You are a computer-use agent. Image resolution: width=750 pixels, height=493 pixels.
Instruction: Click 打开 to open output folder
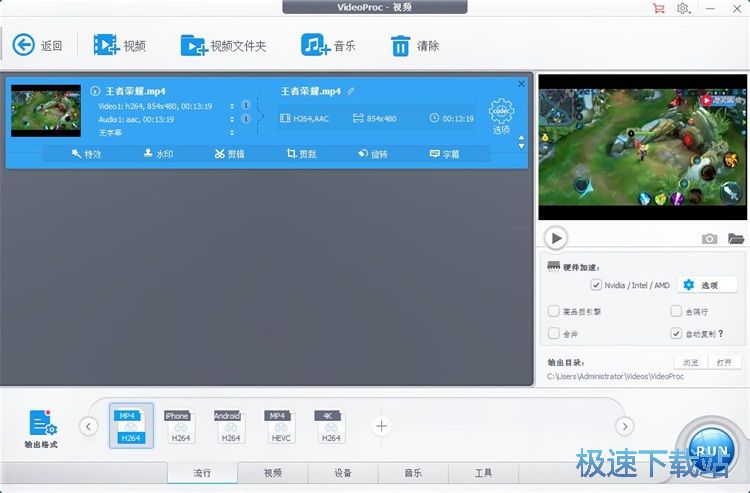(x=725, y=362)
